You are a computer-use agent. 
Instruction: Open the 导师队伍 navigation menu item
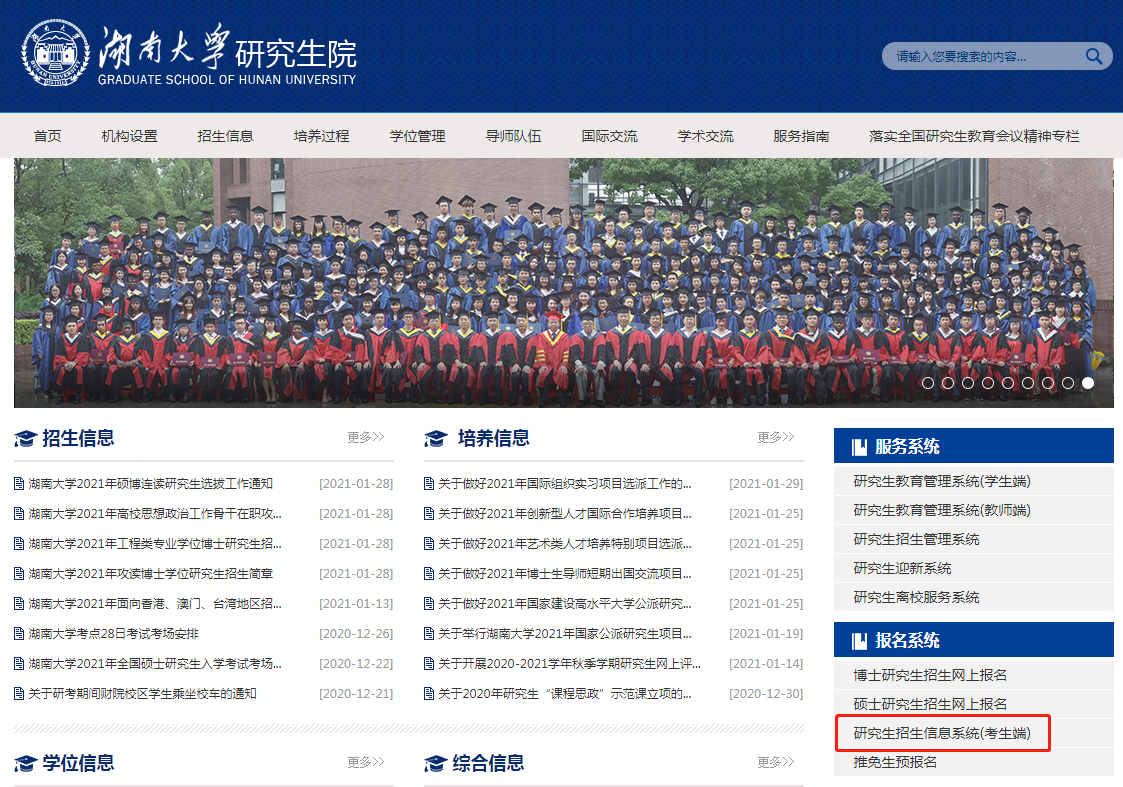[x=513, y=136]
